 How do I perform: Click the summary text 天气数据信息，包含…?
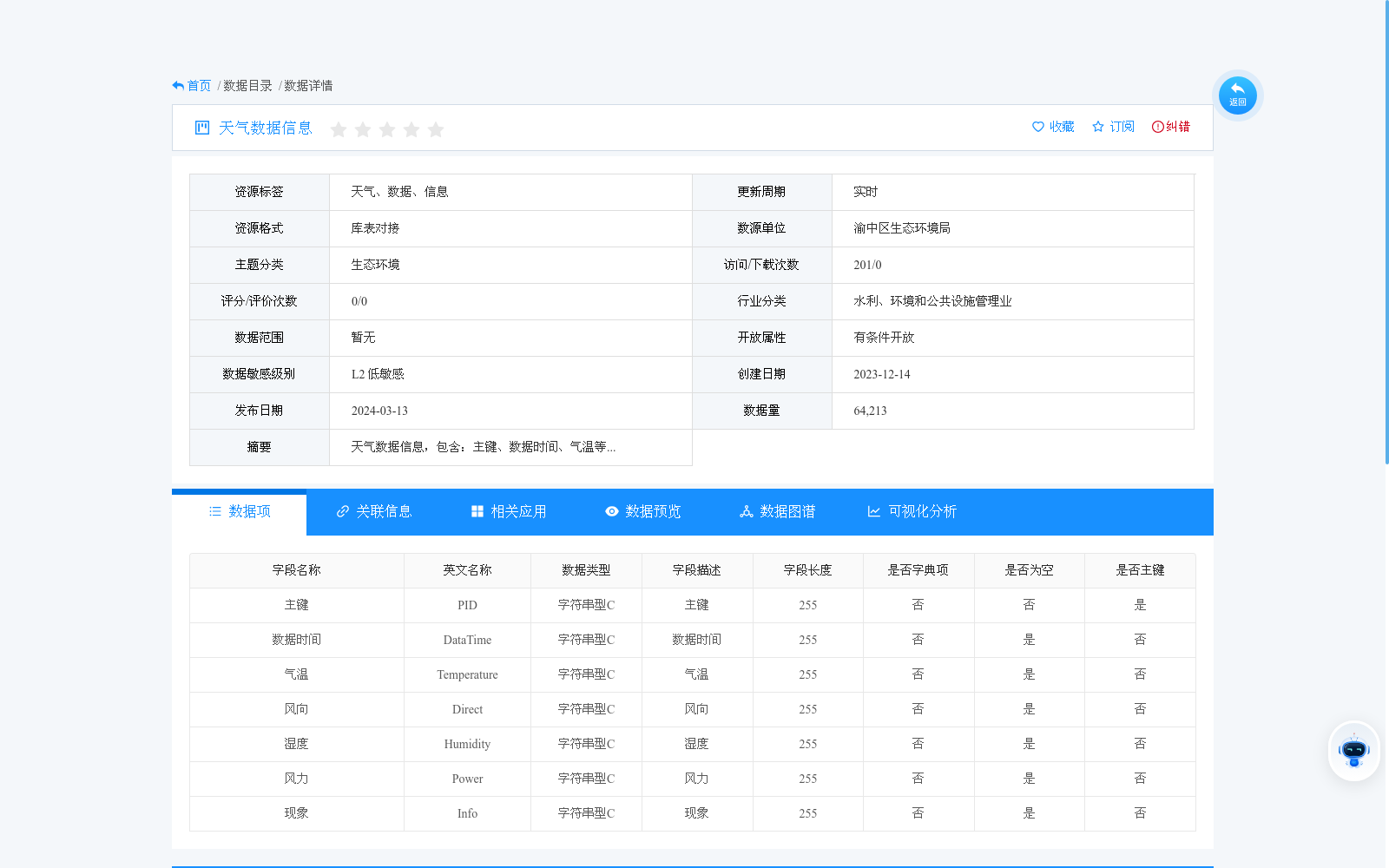(484, 447)
